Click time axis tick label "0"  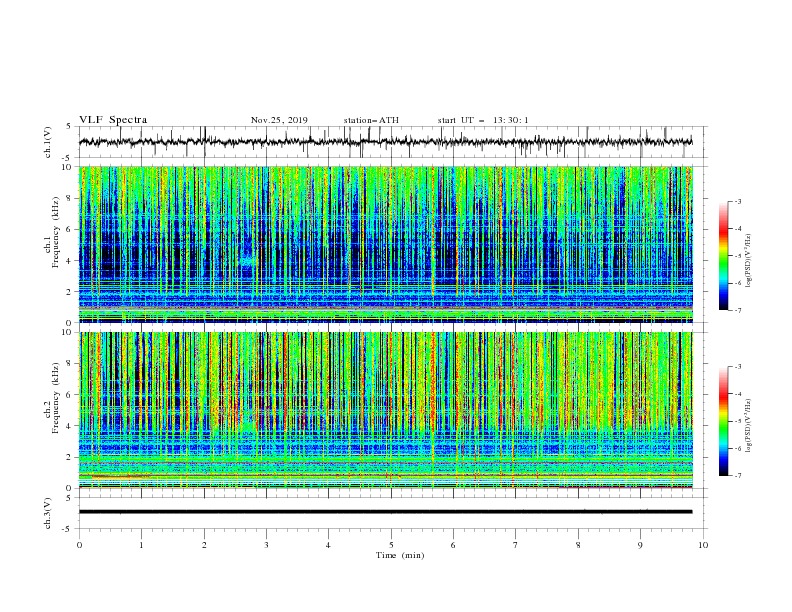pyautogui.click(x=79, y=545)
